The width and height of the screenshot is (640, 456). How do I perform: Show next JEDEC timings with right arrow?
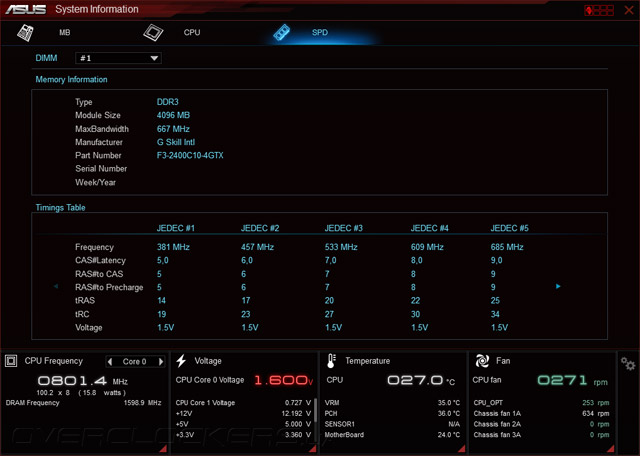pyautogui.click(x=558, y=286)
